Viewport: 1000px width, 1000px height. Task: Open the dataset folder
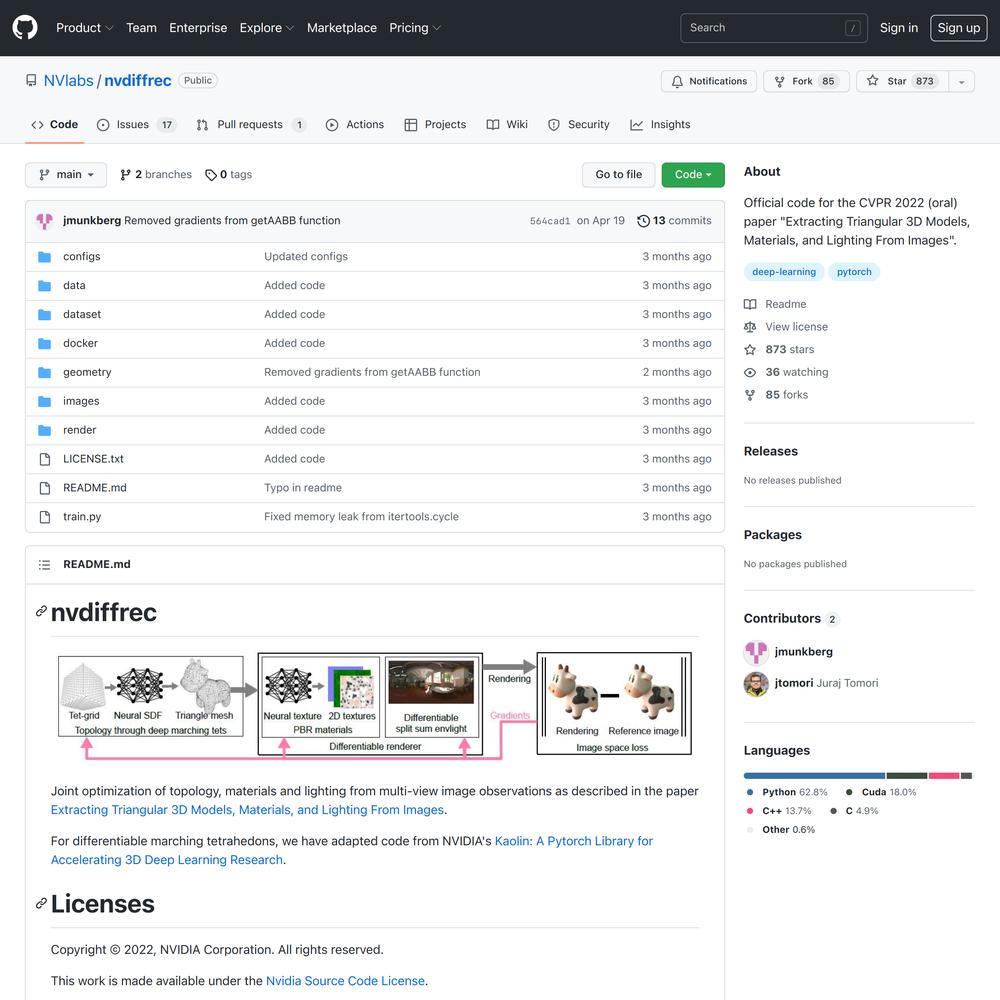pyautogui.click(x=82, y=314)
